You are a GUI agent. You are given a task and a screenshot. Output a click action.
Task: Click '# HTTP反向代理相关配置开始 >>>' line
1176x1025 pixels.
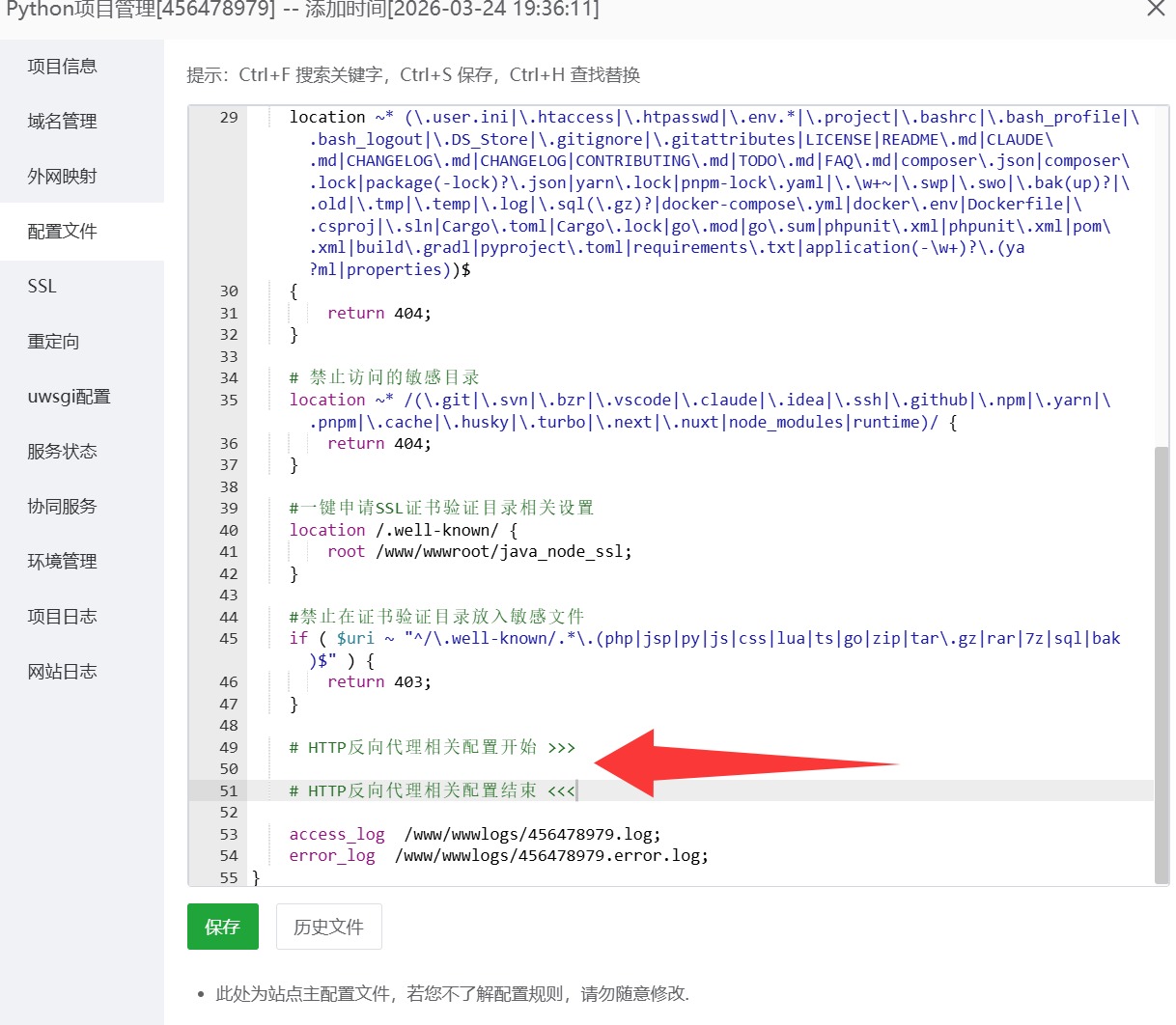[433, 747]
